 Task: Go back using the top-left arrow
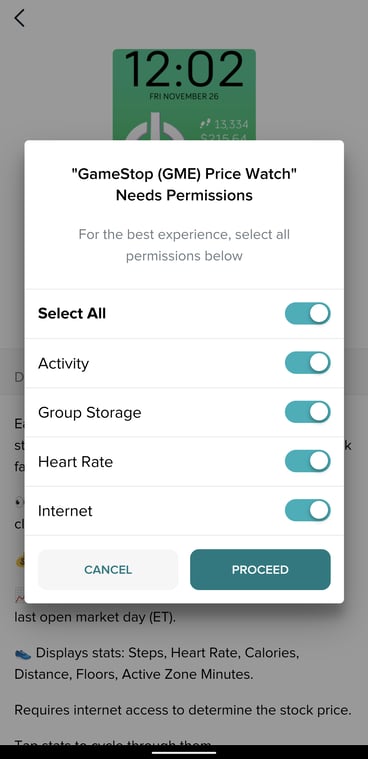point(19,18)
